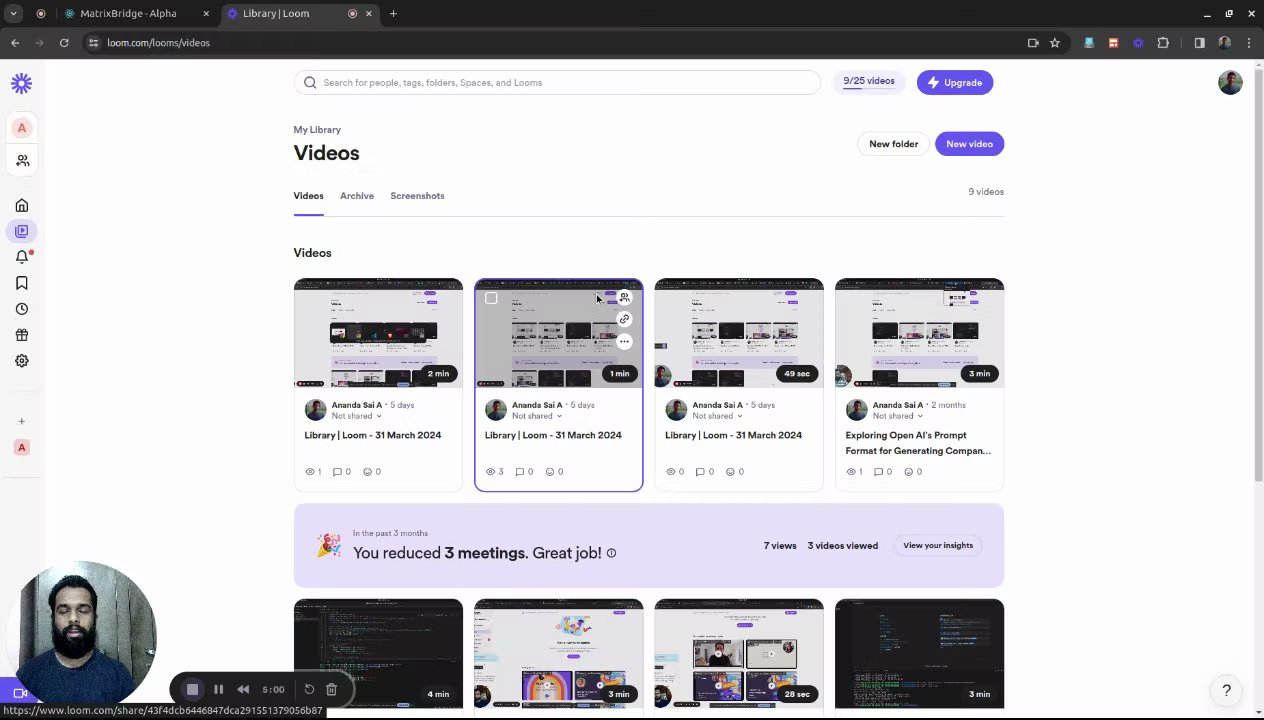This screenshot has width=1264, height=720.
Task: Click the Upgrade button
Action: (x=954, y=83)
